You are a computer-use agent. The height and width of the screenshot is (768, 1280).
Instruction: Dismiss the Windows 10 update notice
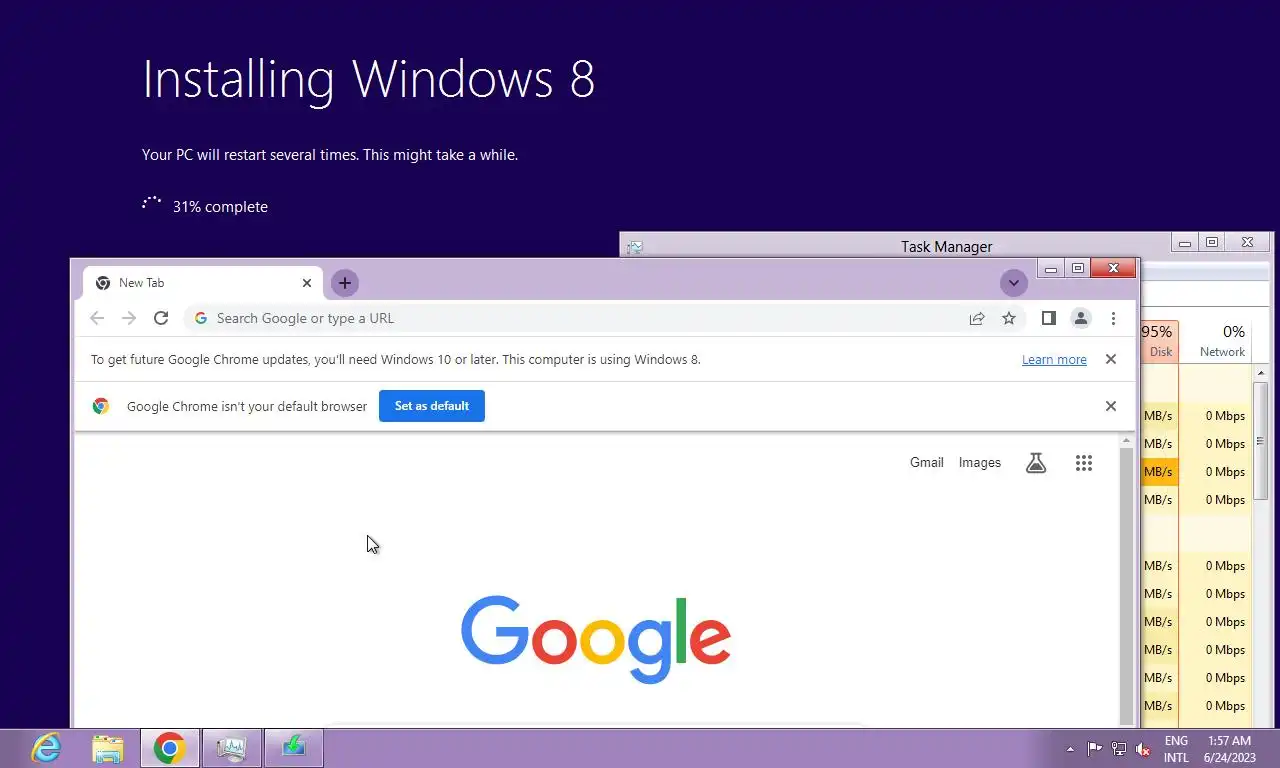[1111, 359]
